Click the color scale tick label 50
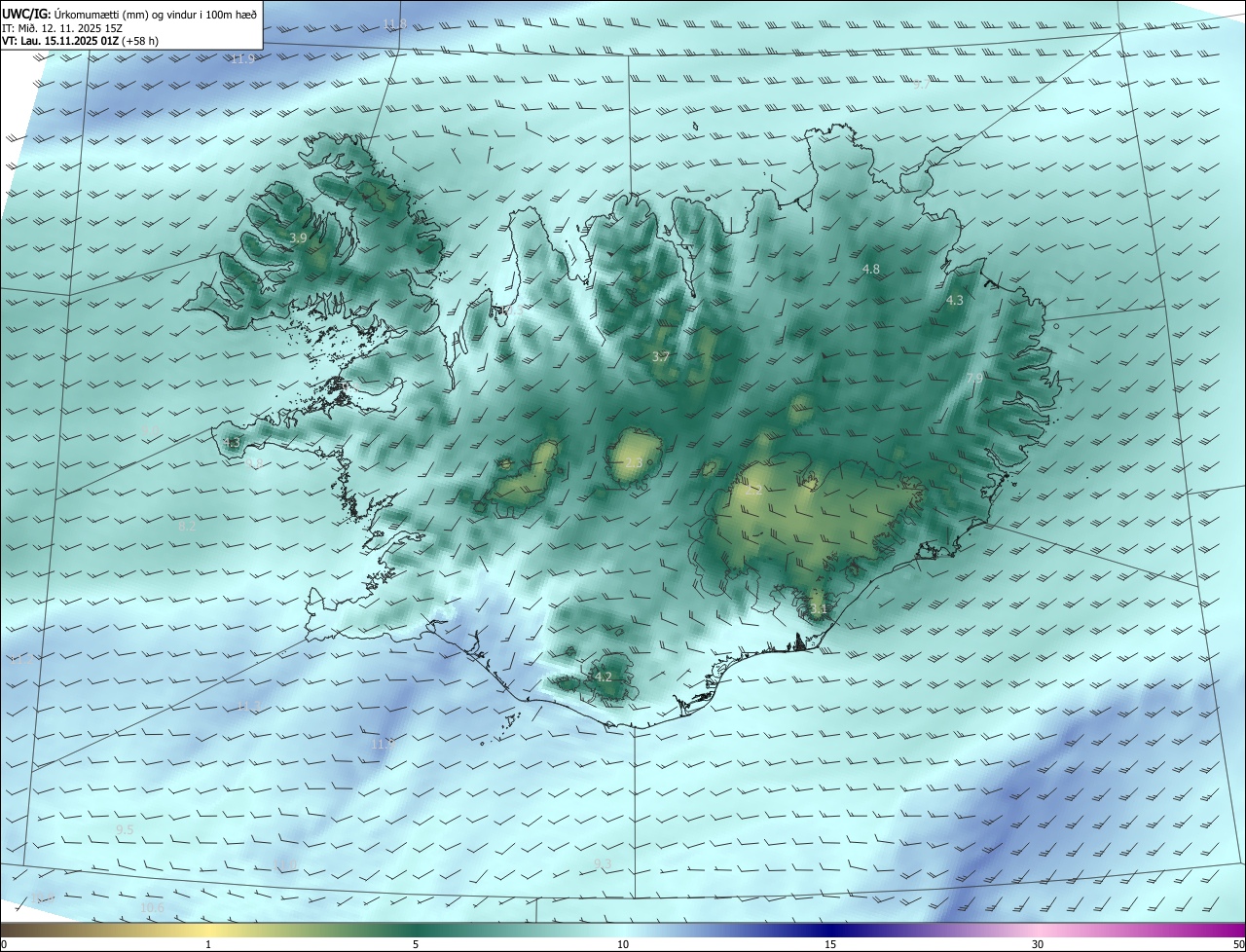Screen dimensions: 1246x952 coord(1238,944)
